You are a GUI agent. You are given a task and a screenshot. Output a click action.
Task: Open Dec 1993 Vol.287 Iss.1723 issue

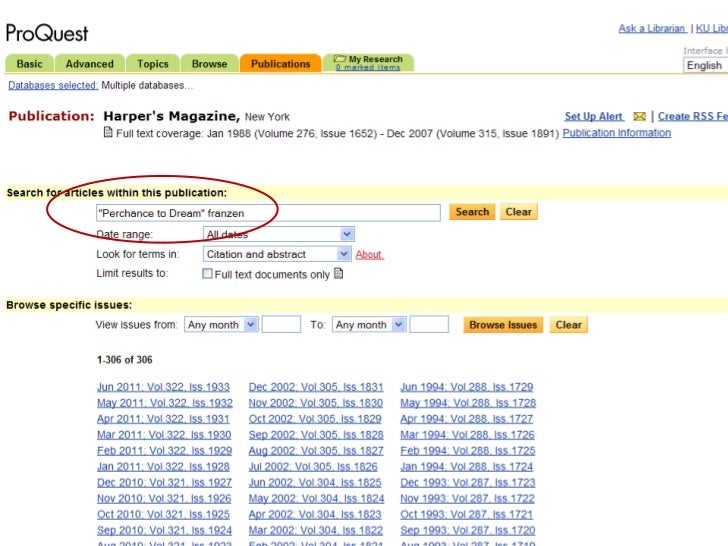coord(468,483)
